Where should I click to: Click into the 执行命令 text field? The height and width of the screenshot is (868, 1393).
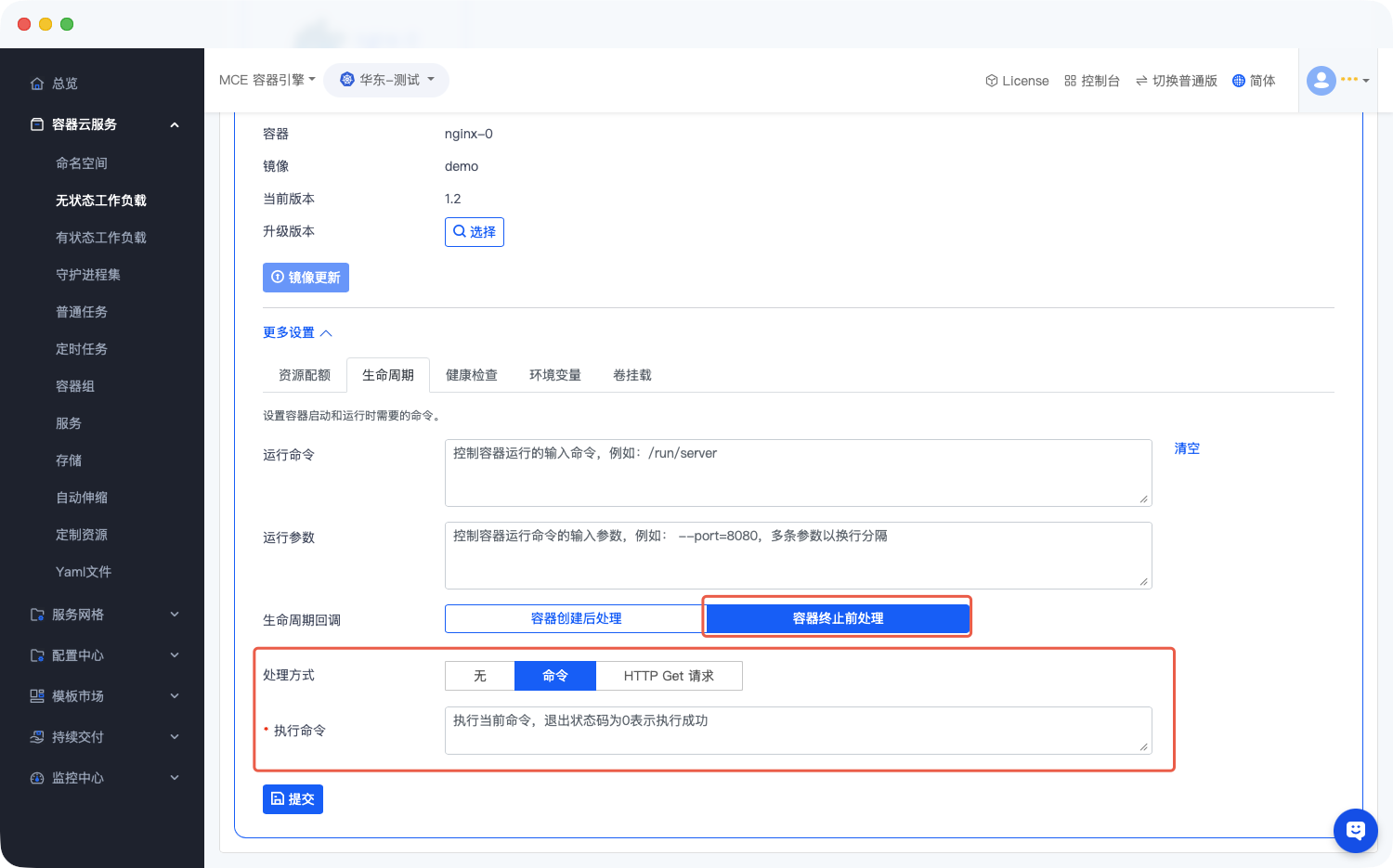(798, 730)
